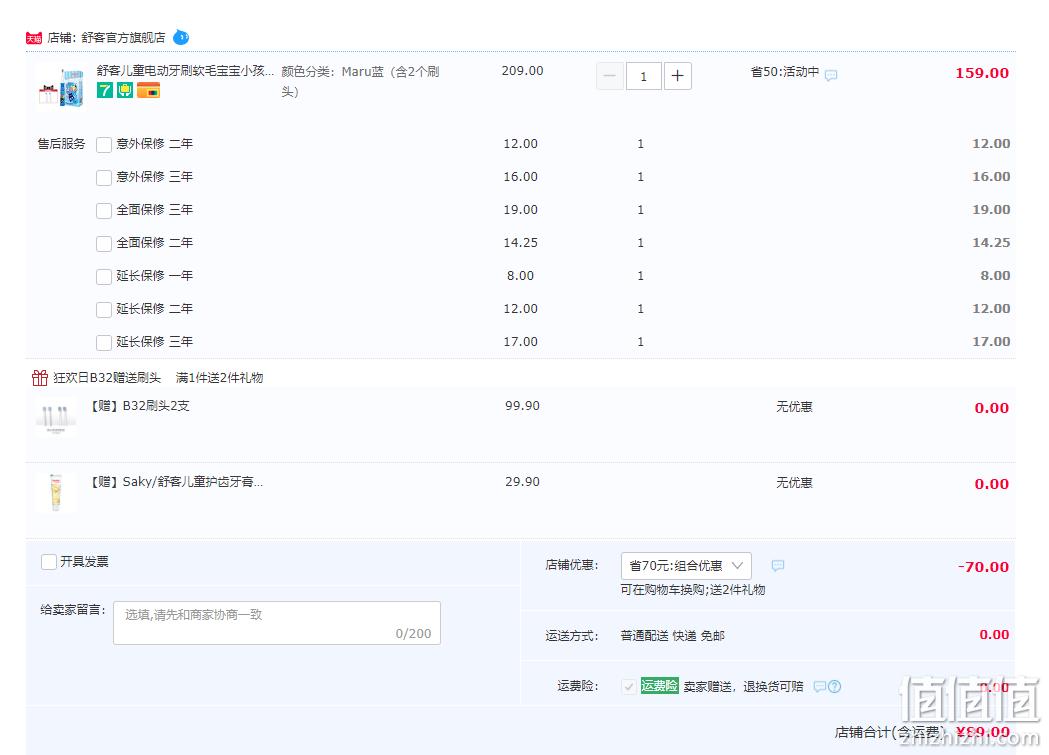Toggle the 运费险 shipping insurance checkbox
Image resolution: width=1049 pixels, height=755 pixels.
pos(629,687)
